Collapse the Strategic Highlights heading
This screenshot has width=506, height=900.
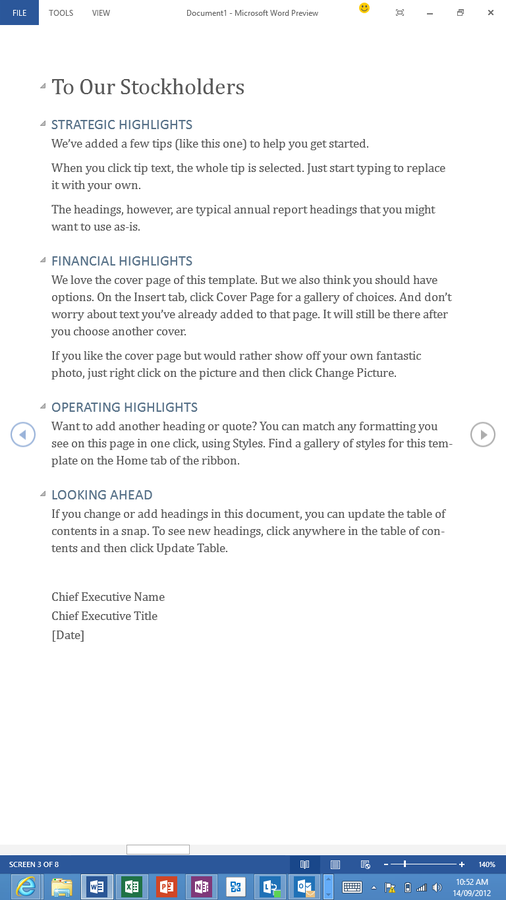[x=43, y=123]
